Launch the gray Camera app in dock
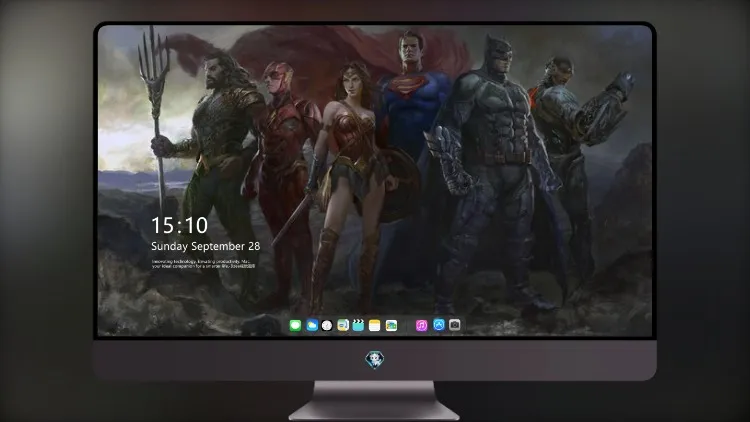The height and width of the screenshot is (422, 750). click(x=455, y=325)
